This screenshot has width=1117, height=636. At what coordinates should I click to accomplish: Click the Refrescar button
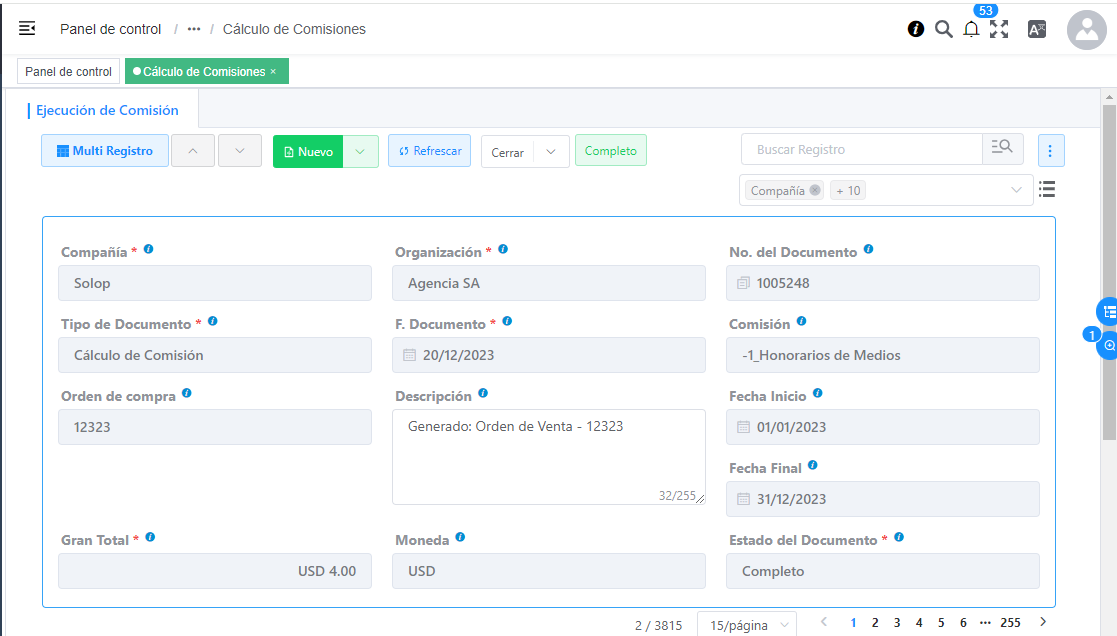pos(429,151)
